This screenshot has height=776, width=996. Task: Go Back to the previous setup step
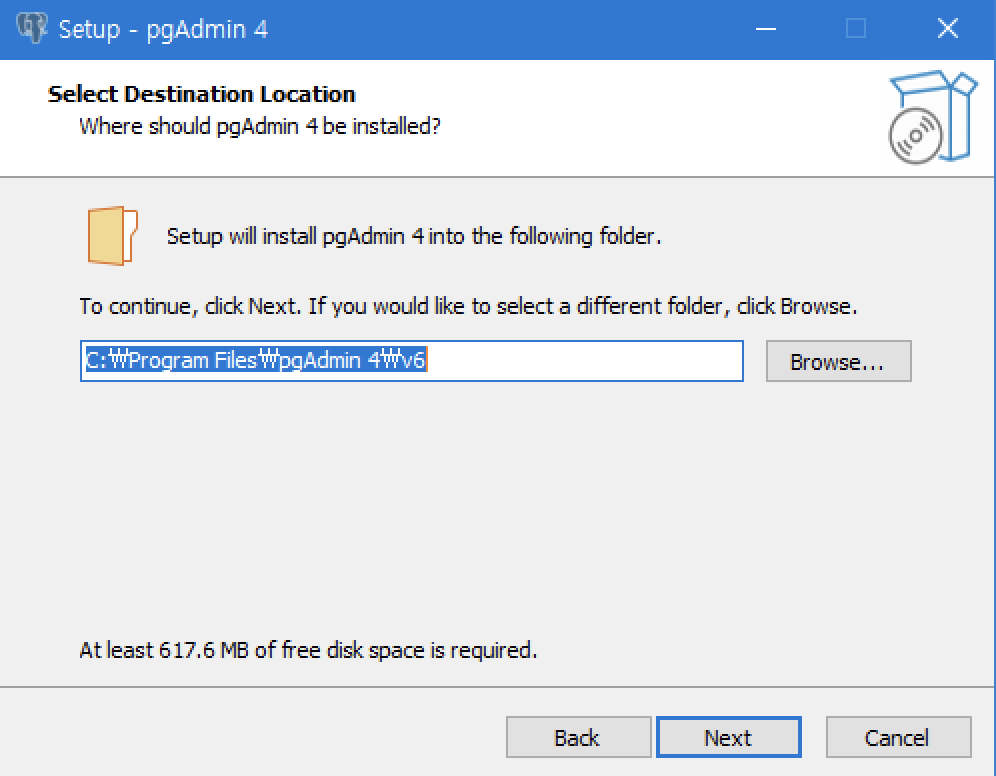[x=578, y=737]
